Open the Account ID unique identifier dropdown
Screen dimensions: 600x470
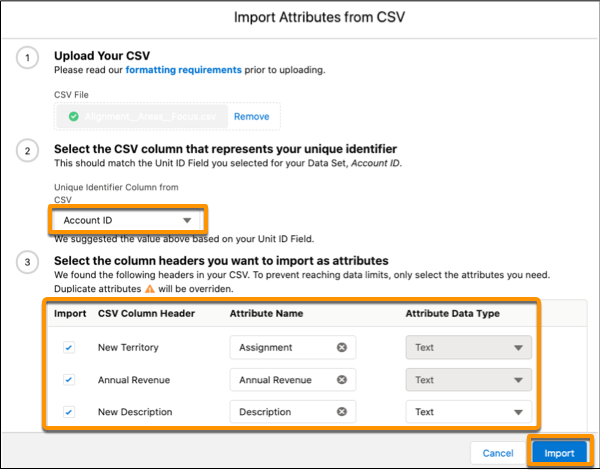[x=127, y=220]
